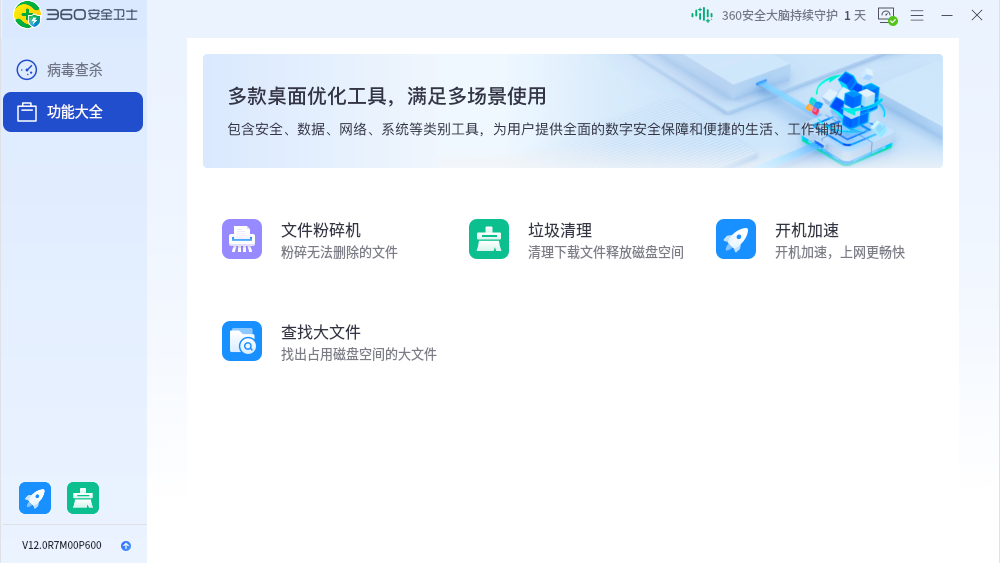Open the 文件粉碎机 shredder icon
Screen dimensions: 1000x563
(242, 239)
